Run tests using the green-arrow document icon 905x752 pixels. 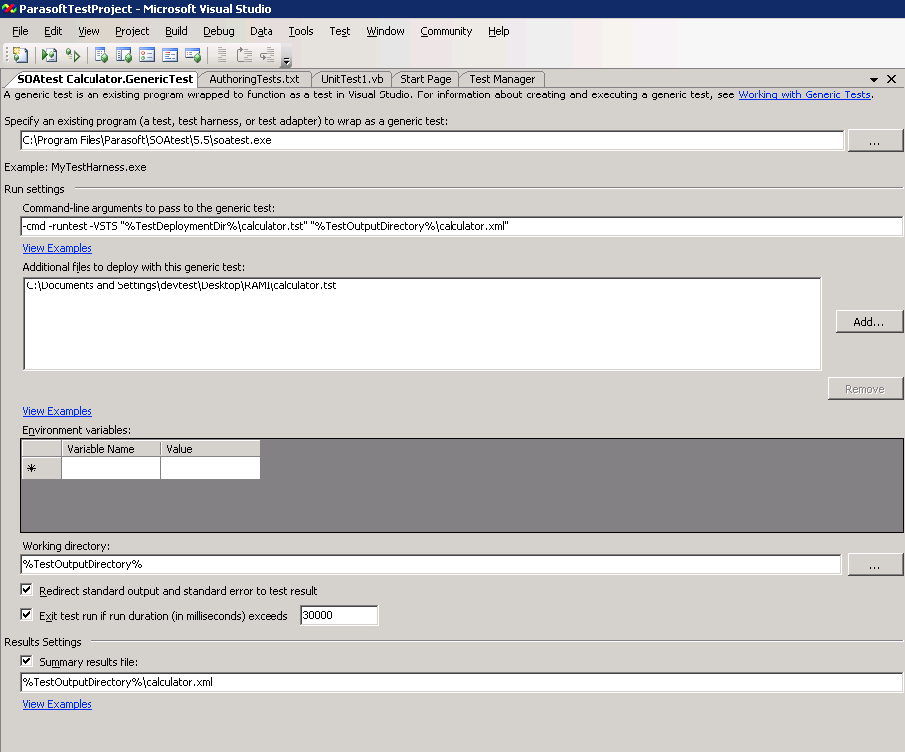tap(49, 55)
